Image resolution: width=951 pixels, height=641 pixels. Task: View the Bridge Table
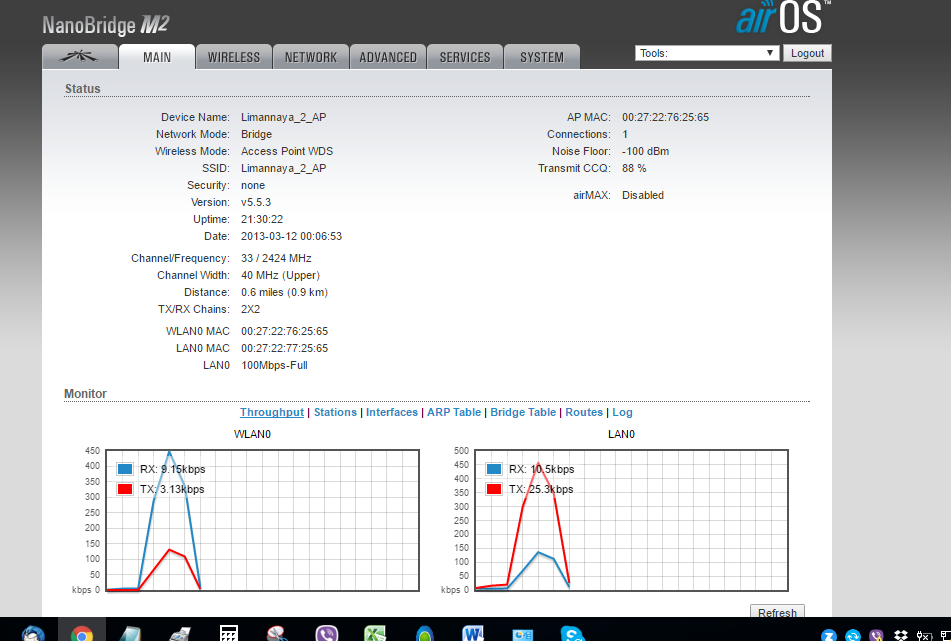[x=523, y=412]
